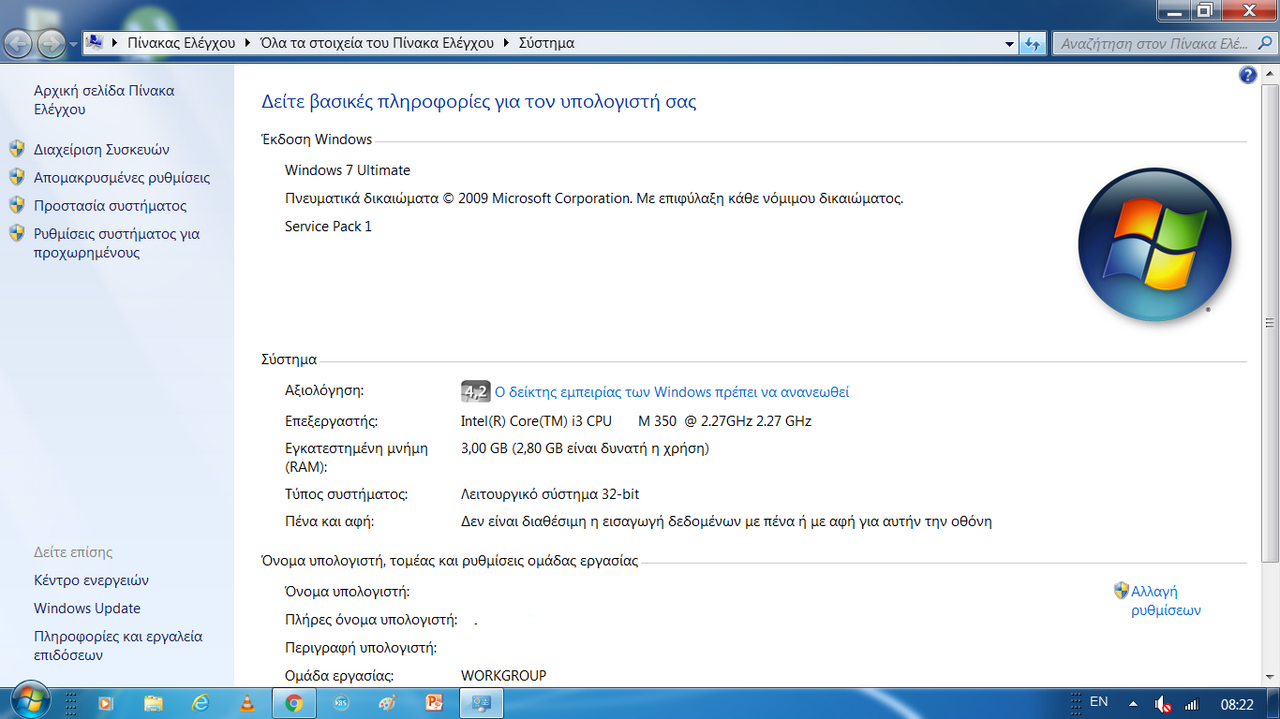Screen dimensions: 1280x719
Task: Click the 4,2 experience index badge
Action: [475, 391]
